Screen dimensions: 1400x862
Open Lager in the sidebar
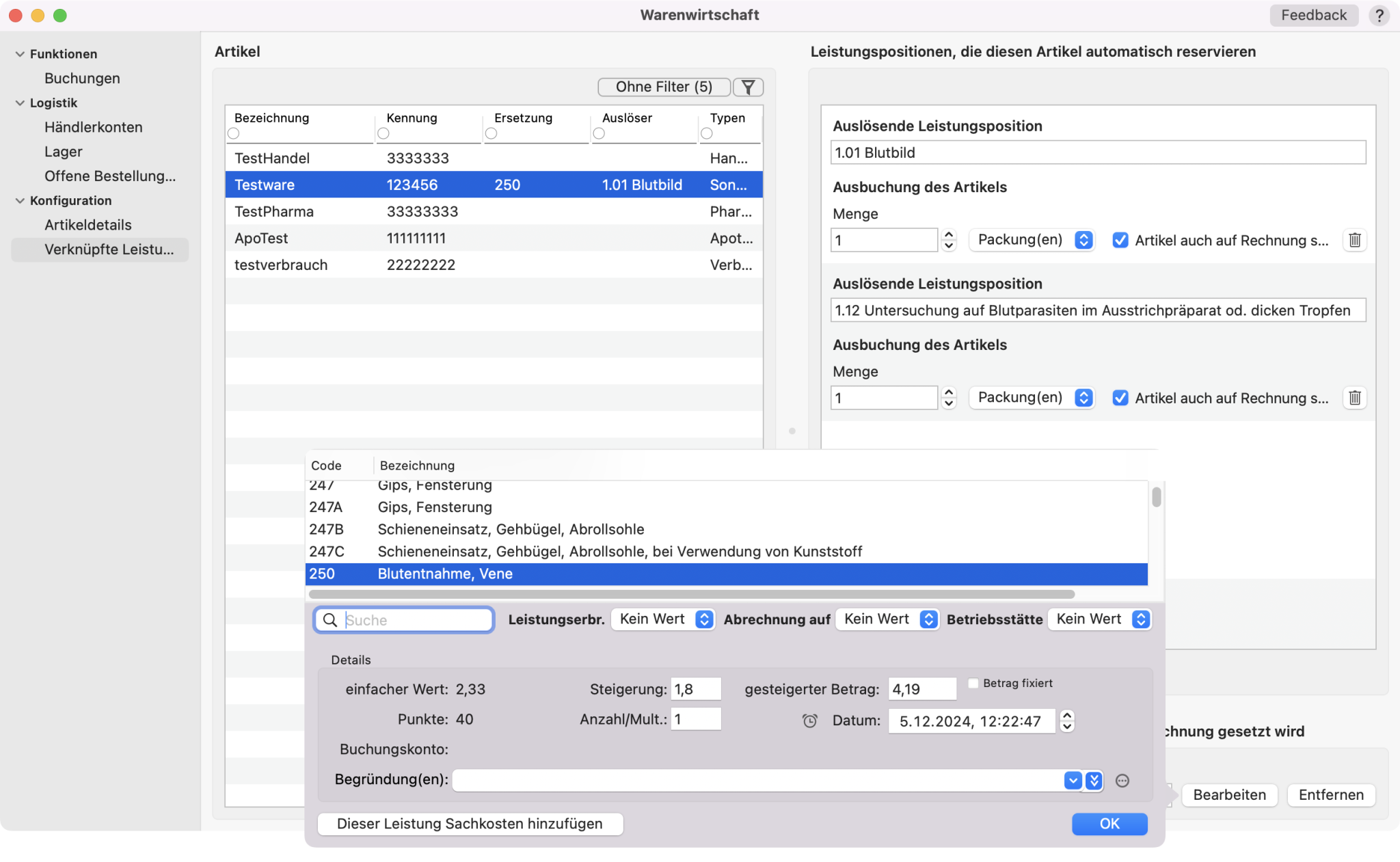click(x=64, y=152)
